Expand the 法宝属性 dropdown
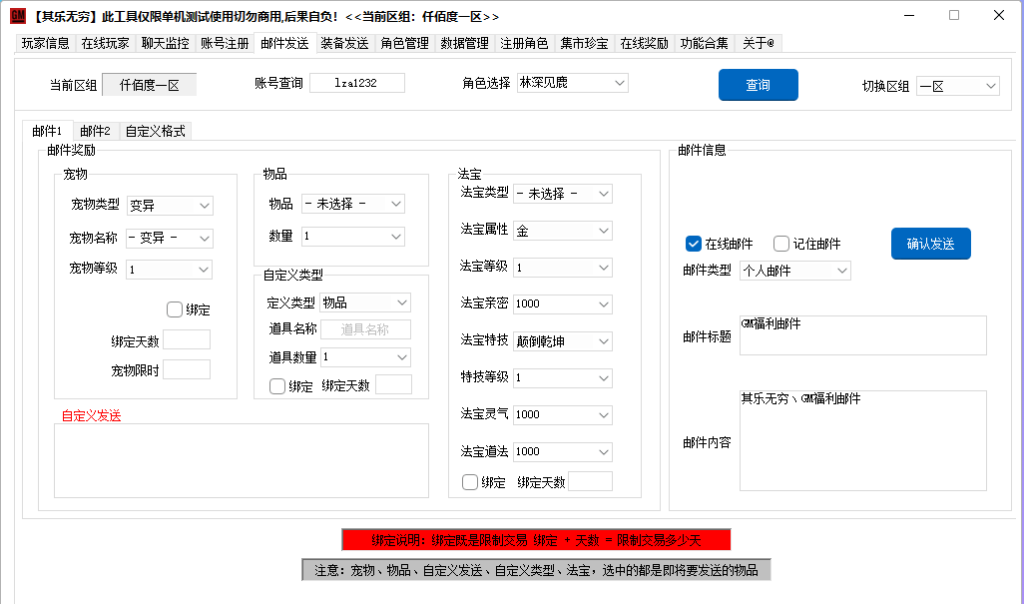 click(562, 231)
